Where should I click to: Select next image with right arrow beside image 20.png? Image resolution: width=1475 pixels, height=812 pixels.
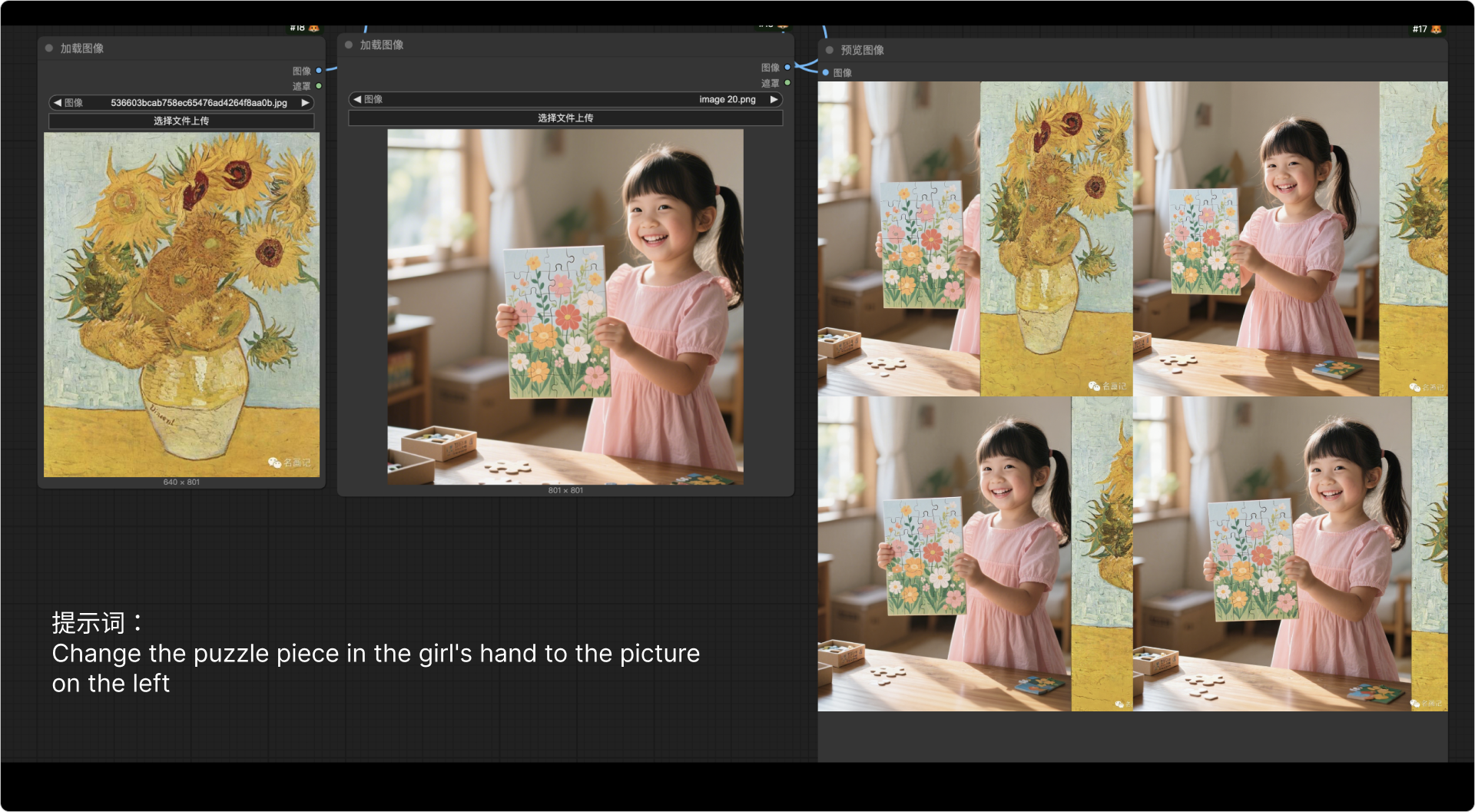click(774, 100)
